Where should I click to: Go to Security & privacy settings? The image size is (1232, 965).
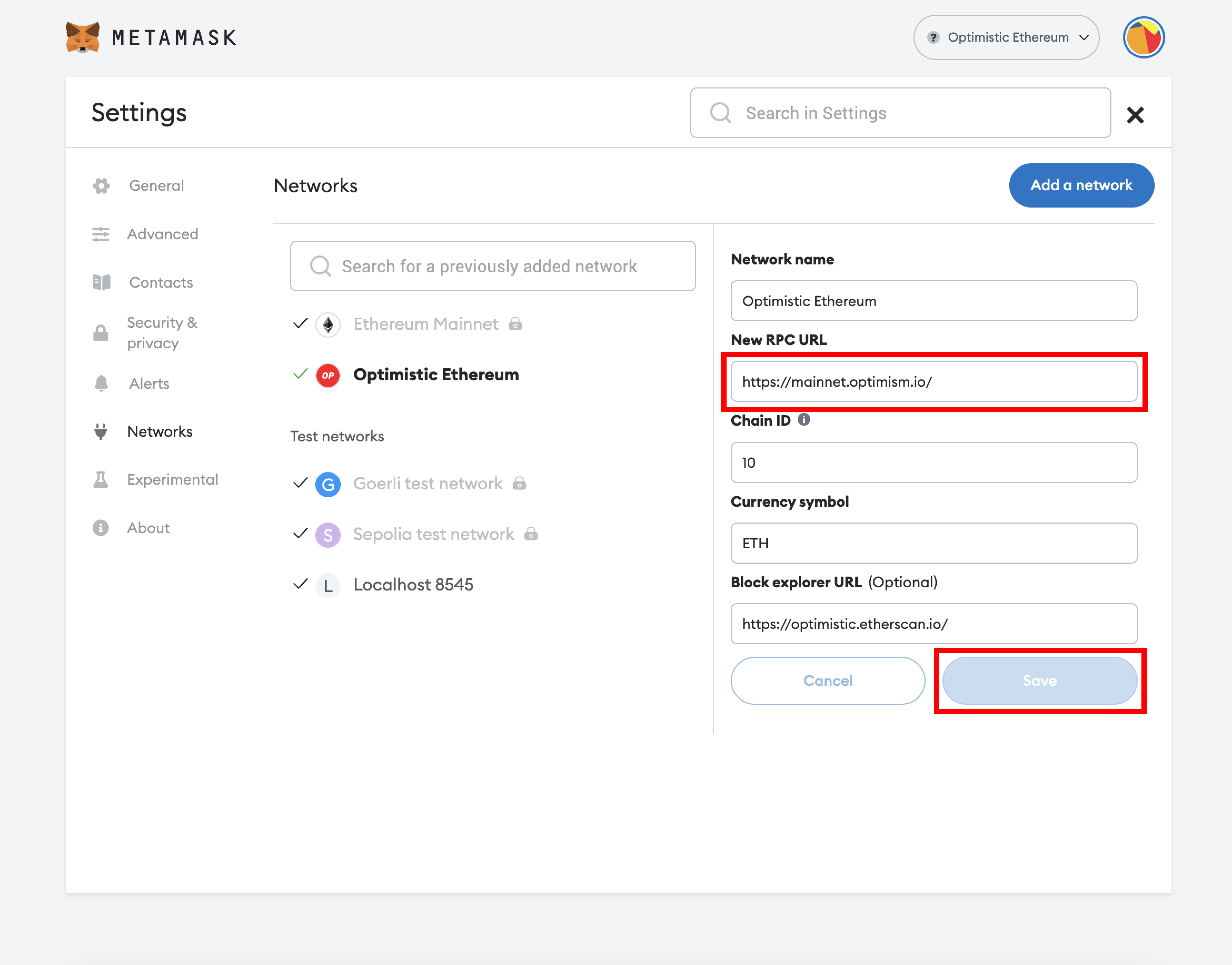point(161,333)
